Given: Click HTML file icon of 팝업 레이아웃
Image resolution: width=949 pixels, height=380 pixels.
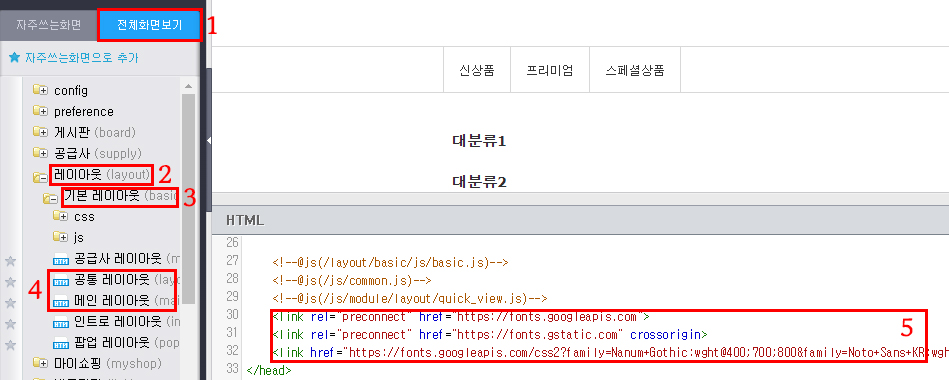Looking at the screenshot, I should [61, 344].
